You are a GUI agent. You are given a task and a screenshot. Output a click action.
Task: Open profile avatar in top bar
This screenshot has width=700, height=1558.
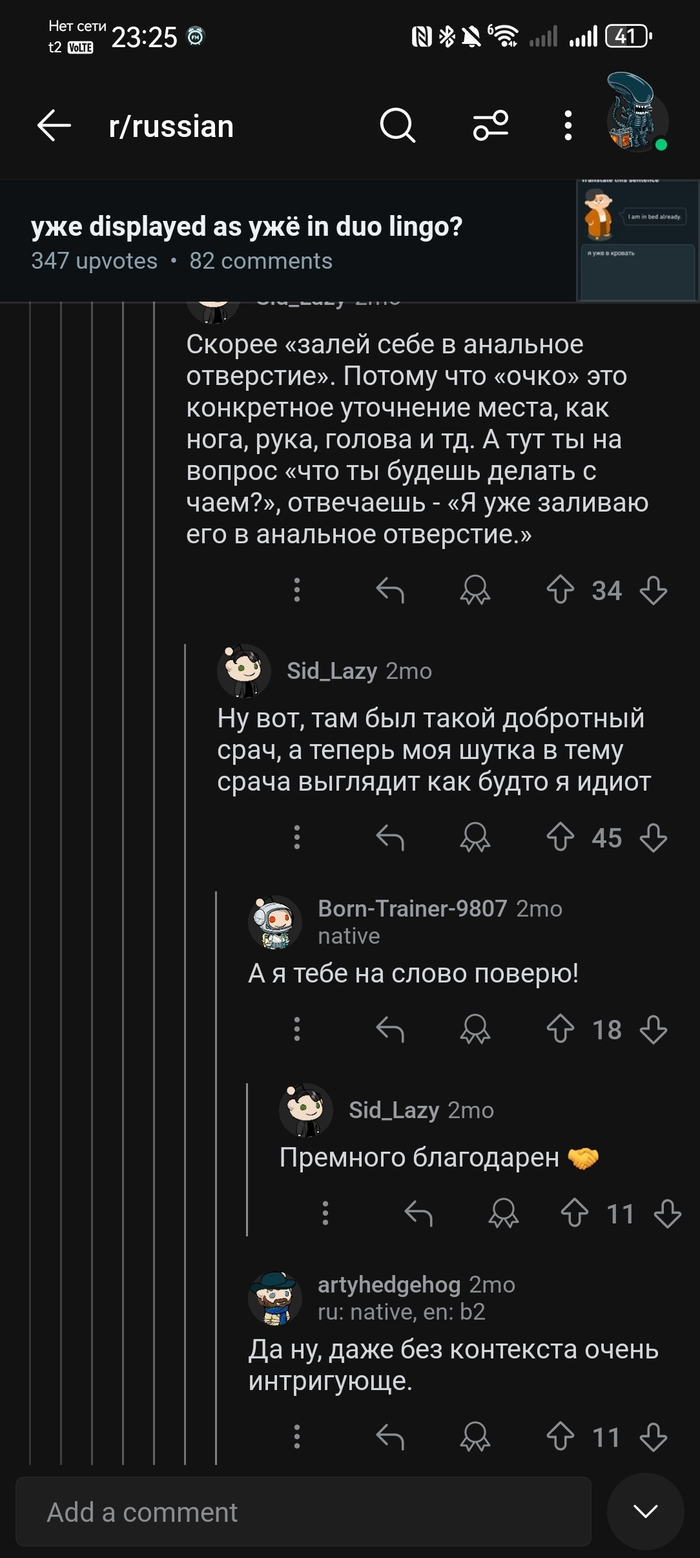(636, 113)
